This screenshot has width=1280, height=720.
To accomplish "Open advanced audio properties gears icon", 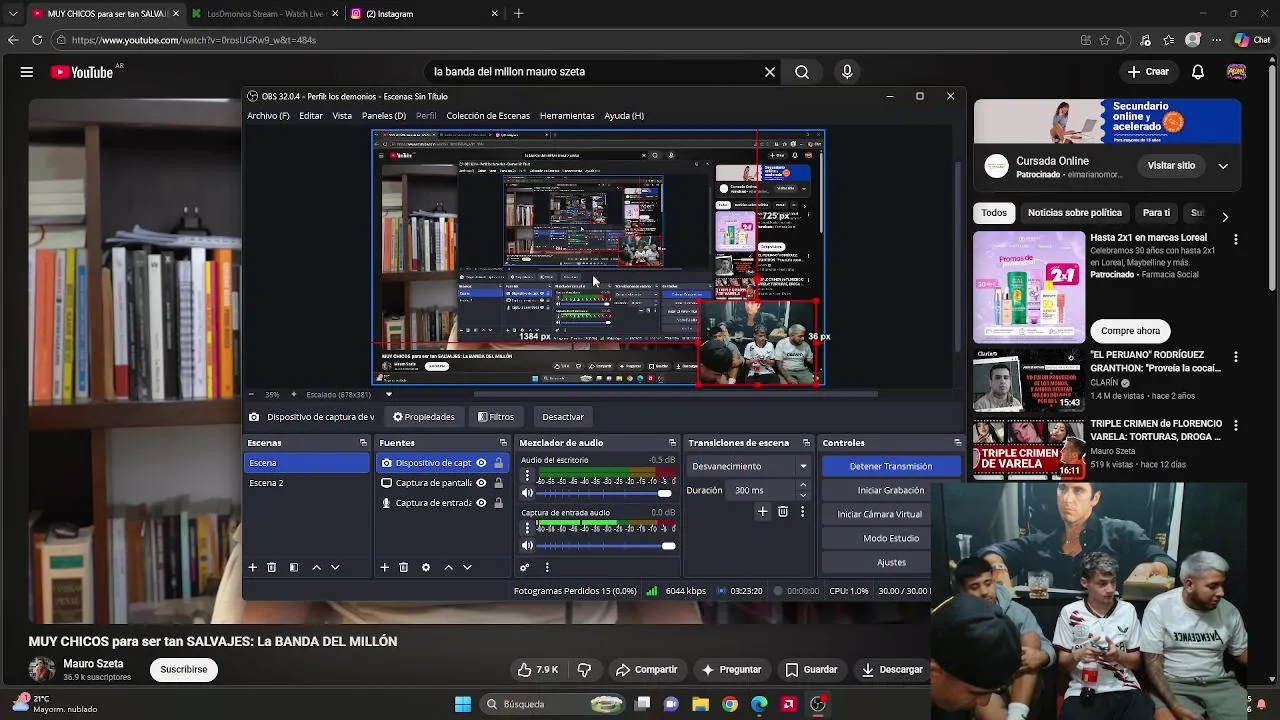I will 524,567.
